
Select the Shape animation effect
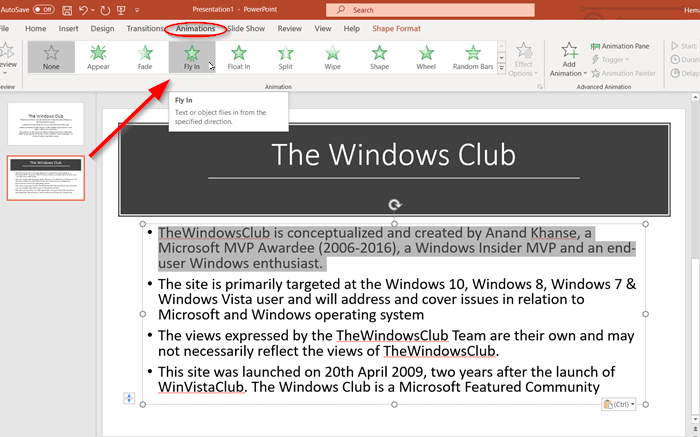[378, 57]
